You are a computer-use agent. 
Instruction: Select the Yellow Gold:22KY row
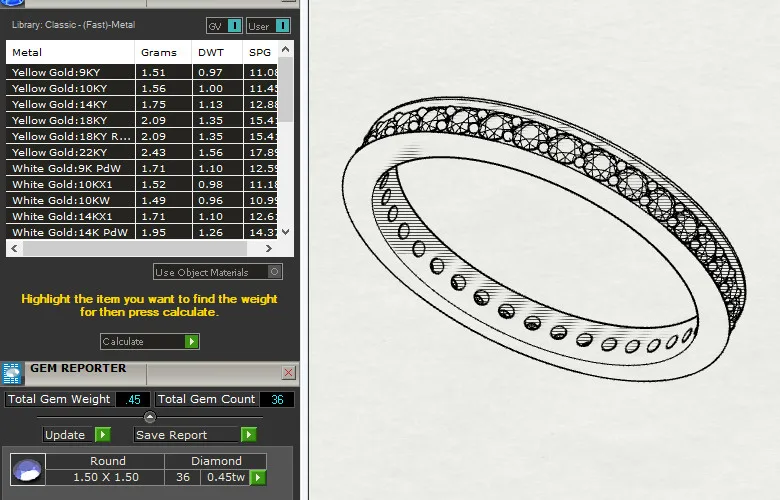tap(141, 152)
